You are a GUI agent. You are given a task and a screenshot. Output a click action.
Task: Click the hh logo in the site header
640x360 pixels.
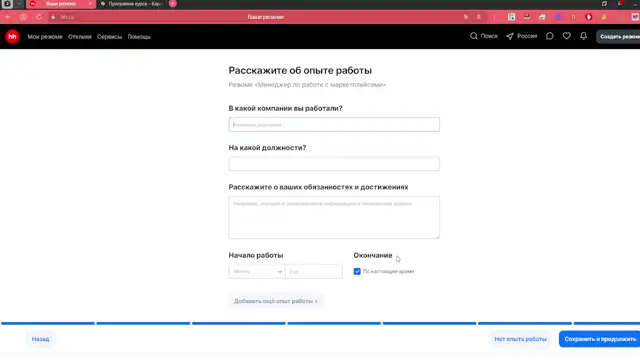[x=12, y=37]
